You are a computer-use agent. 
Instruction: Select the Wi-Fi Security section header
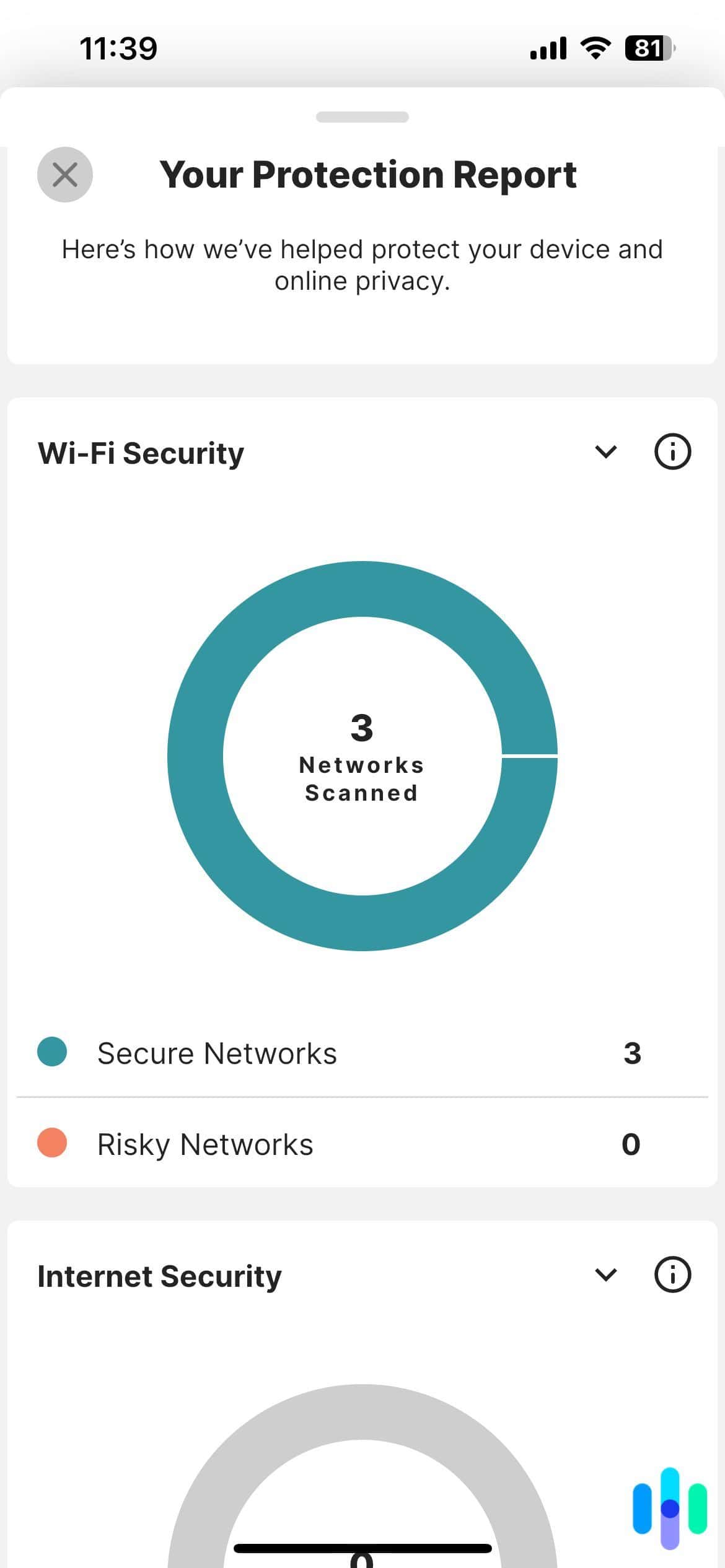(140, 452)
